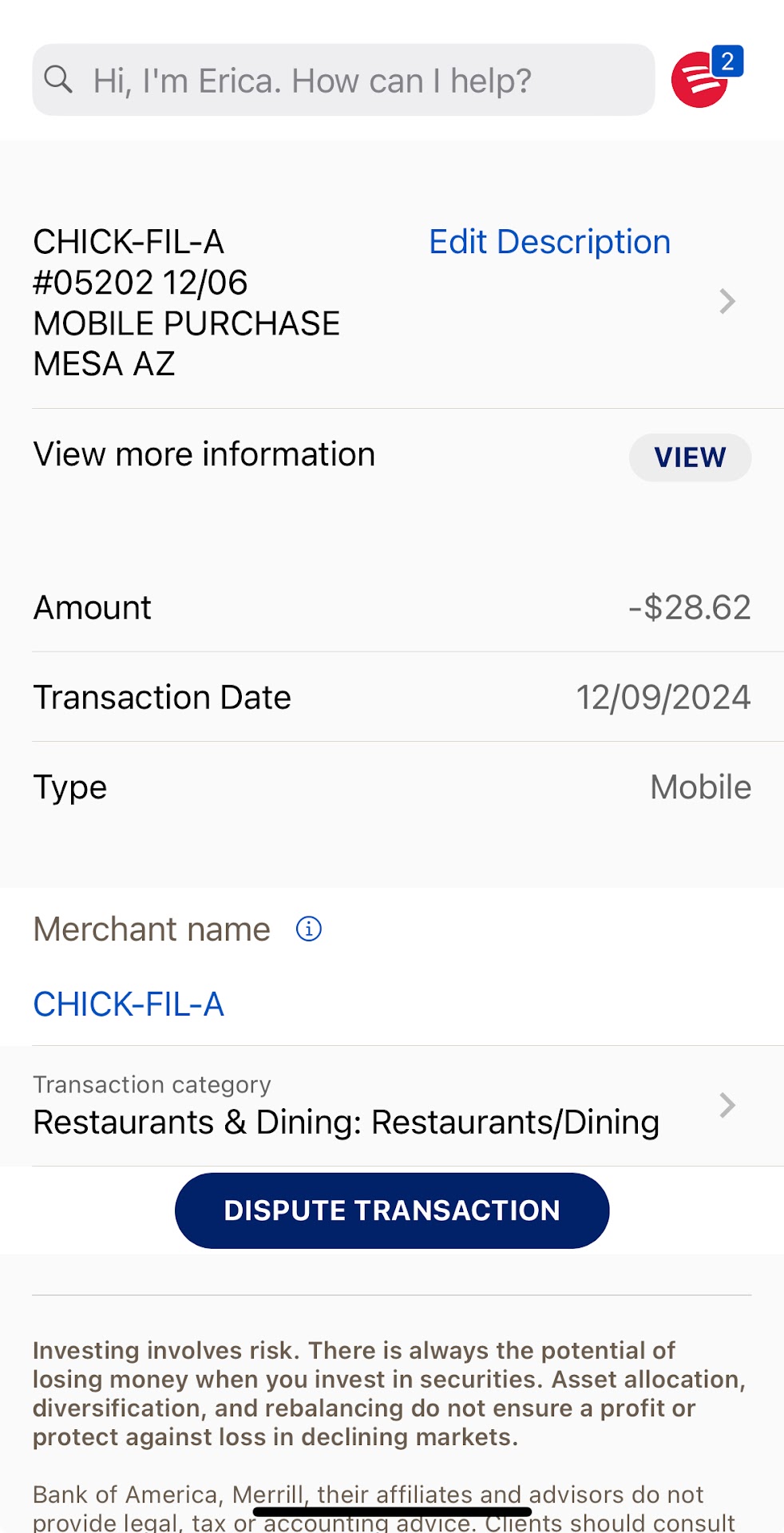Tap the Merchant name info icon
This screenshot has width=784, height=1533.
[x=309, y=929]
